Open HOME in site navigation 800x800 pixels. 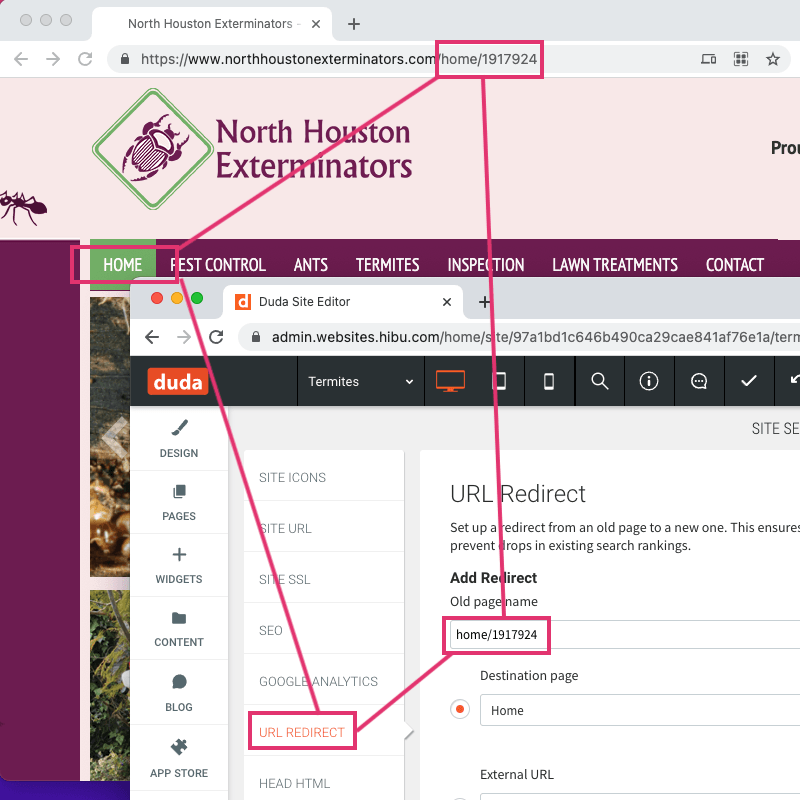pos(122,265)
